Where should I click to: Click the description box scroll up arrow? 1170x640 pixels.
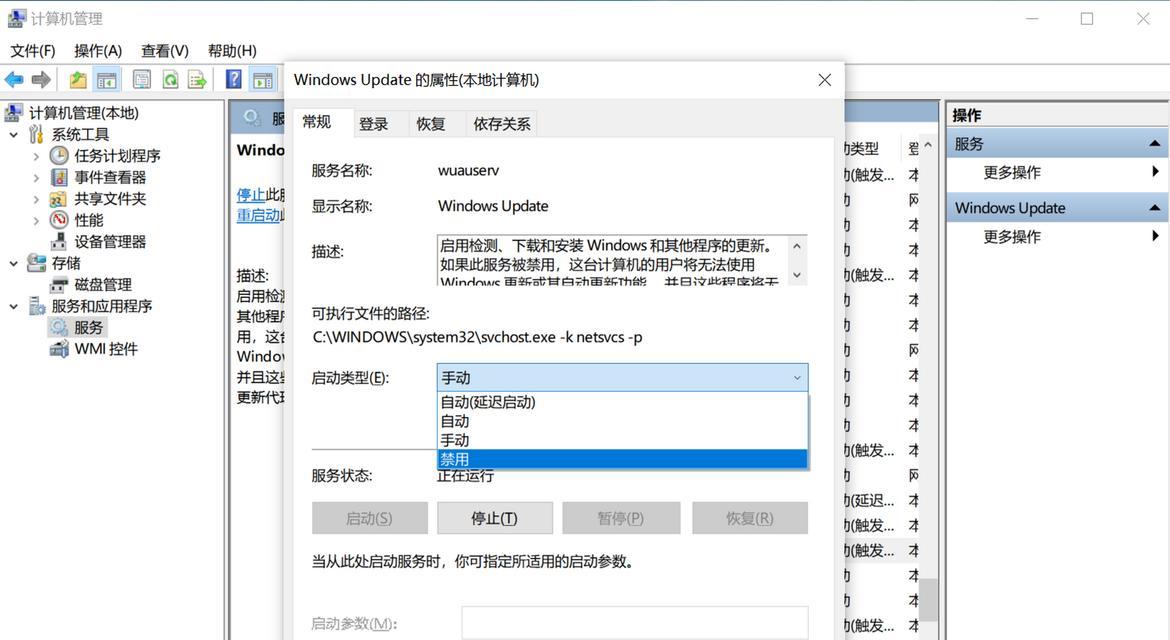click(797, 245)
